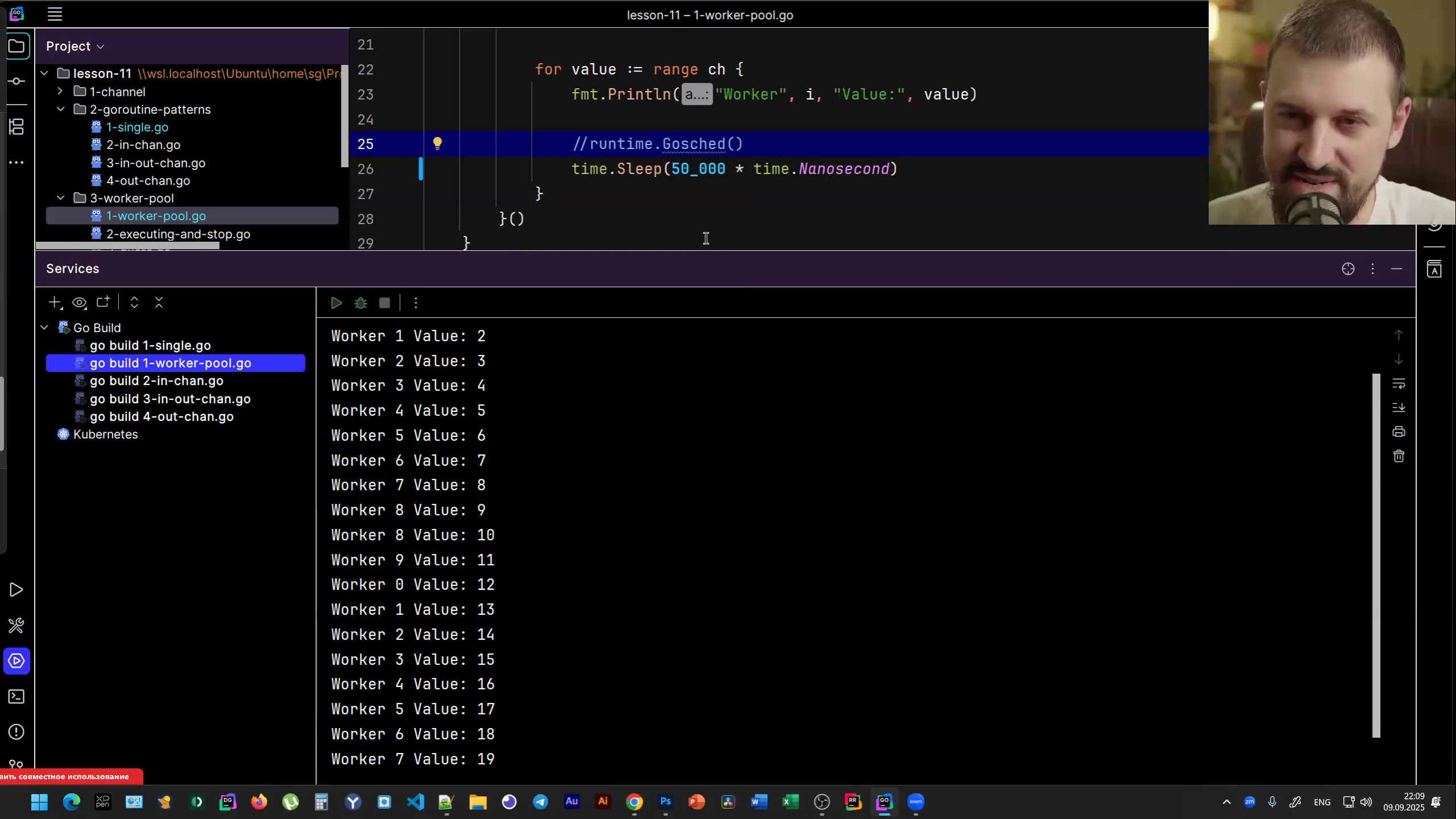
Task: Run the build with the green play icon
Action: (x=336, y=303)
